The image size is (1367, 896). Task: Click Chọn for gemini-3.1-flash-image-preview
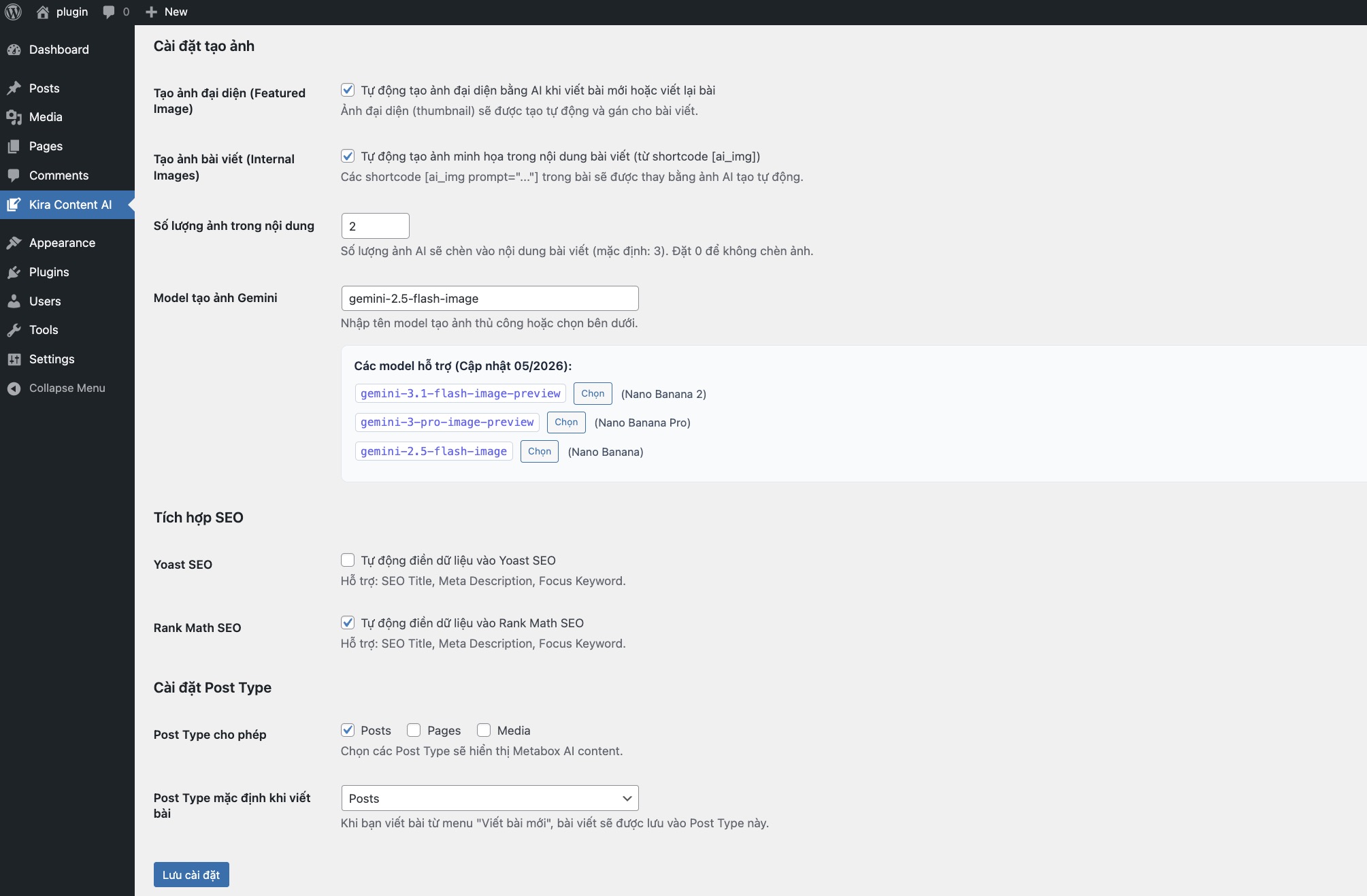click(593, 393)
